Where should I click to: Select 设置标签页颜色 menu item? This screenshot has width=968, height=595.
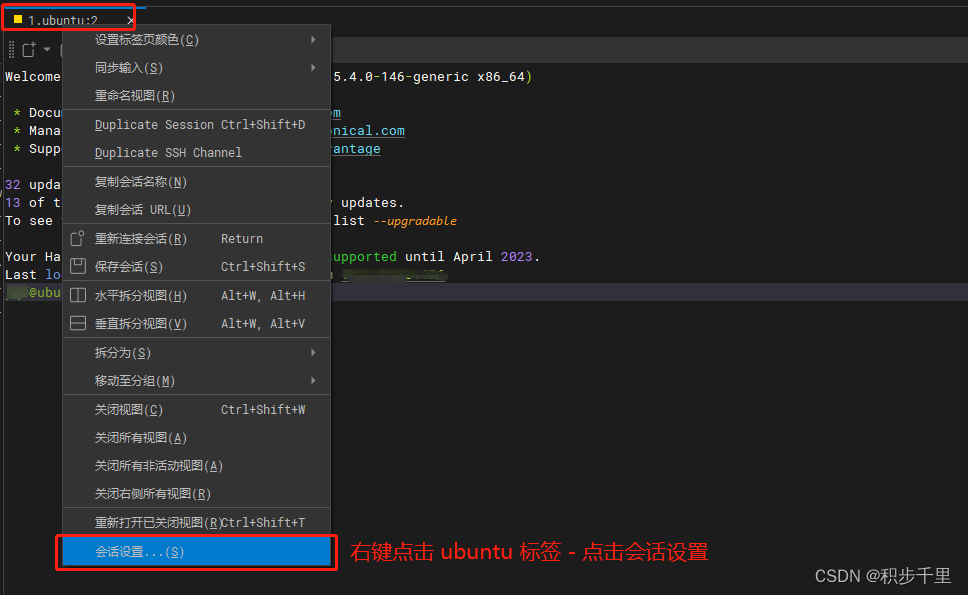[196, 40]
